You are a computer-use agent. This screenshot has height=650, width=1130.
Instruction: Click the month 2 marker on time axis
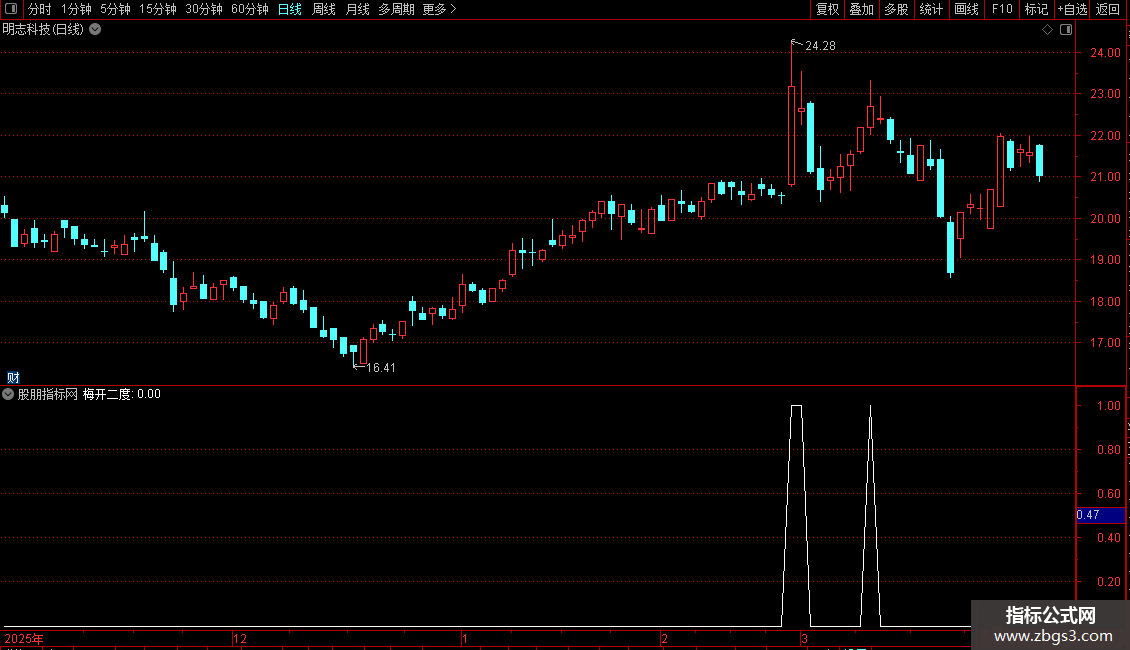[x=664, y=638]
